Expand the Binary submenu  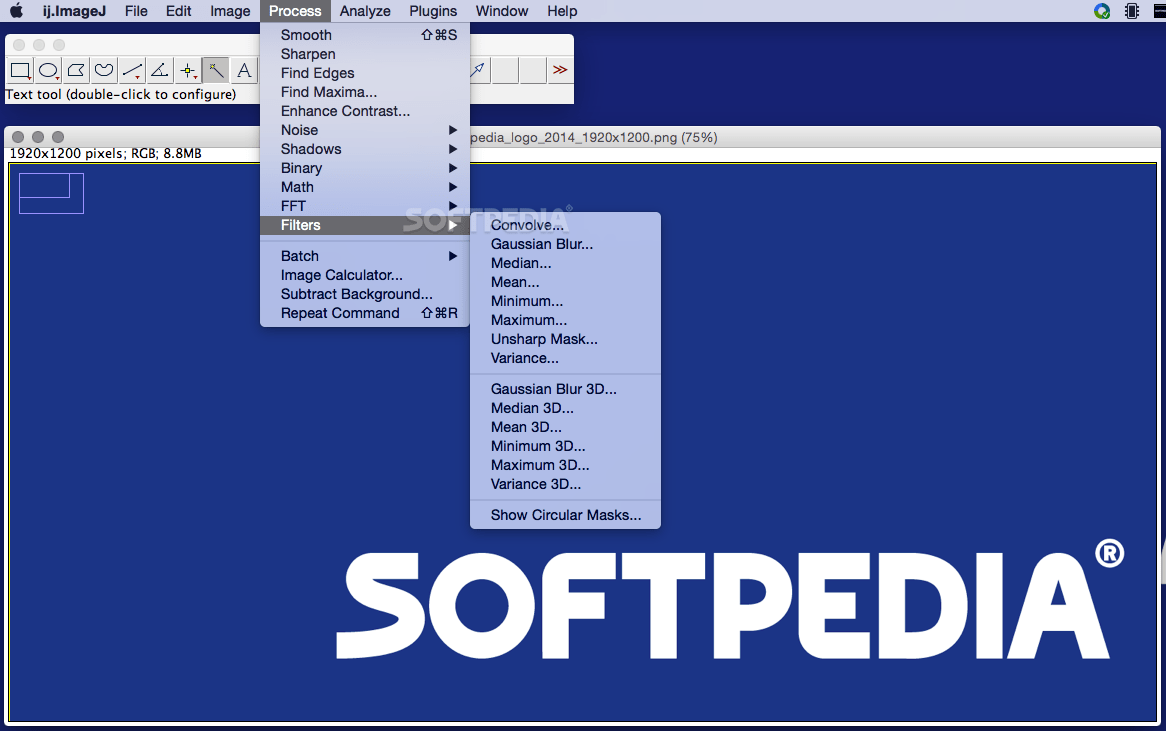(365, 168)
